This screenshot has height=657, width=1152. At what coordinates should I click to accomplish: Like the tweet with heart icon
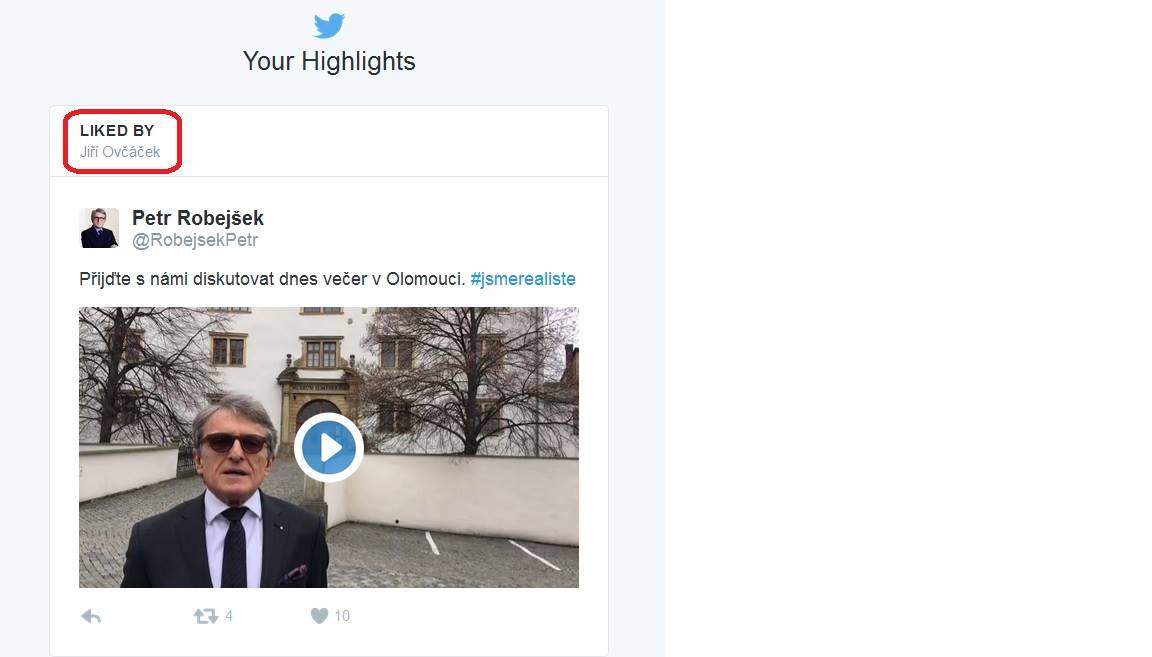(x=319, y=616)
